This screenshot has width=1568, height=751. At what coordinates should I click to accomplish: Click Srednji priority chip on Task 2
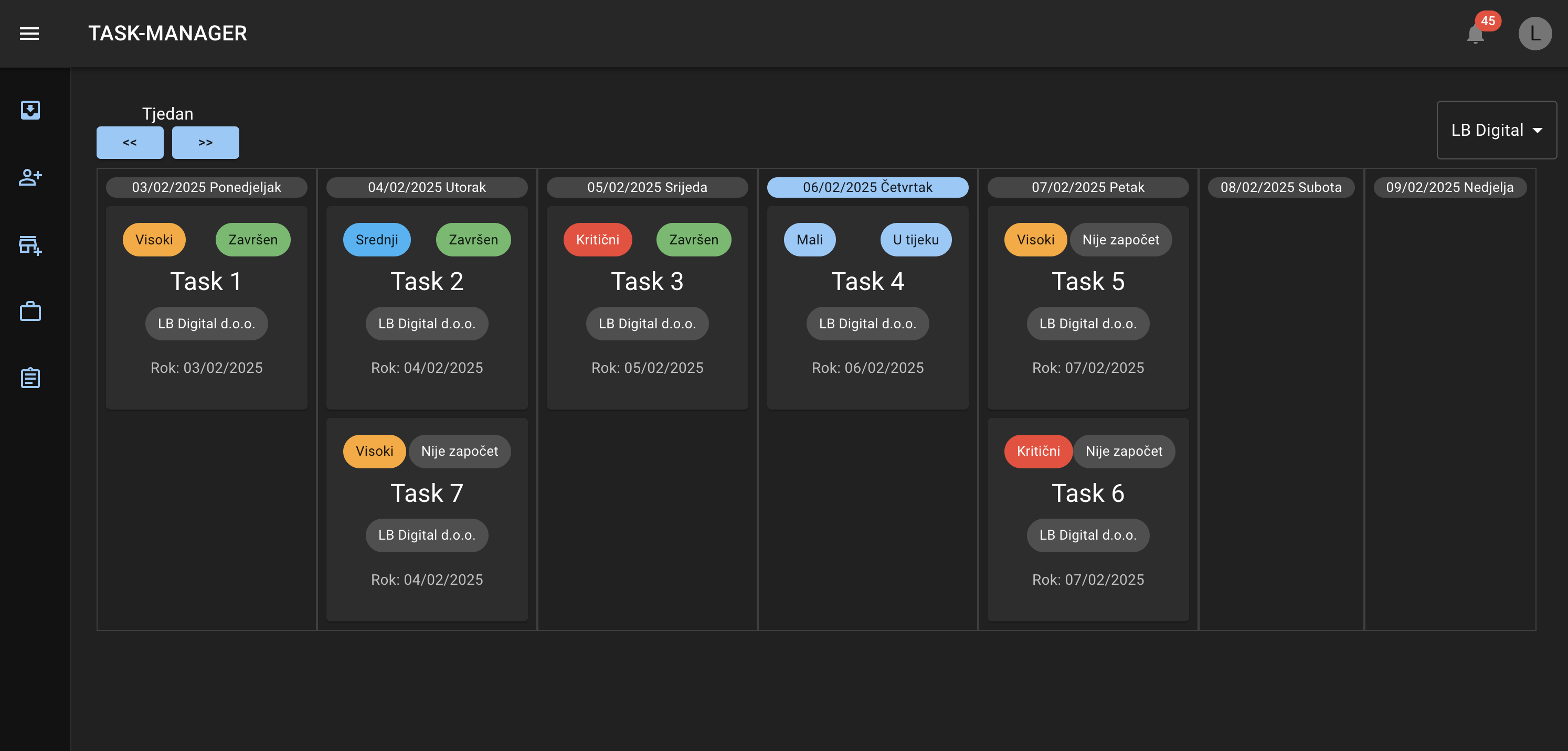pos(377,240)
